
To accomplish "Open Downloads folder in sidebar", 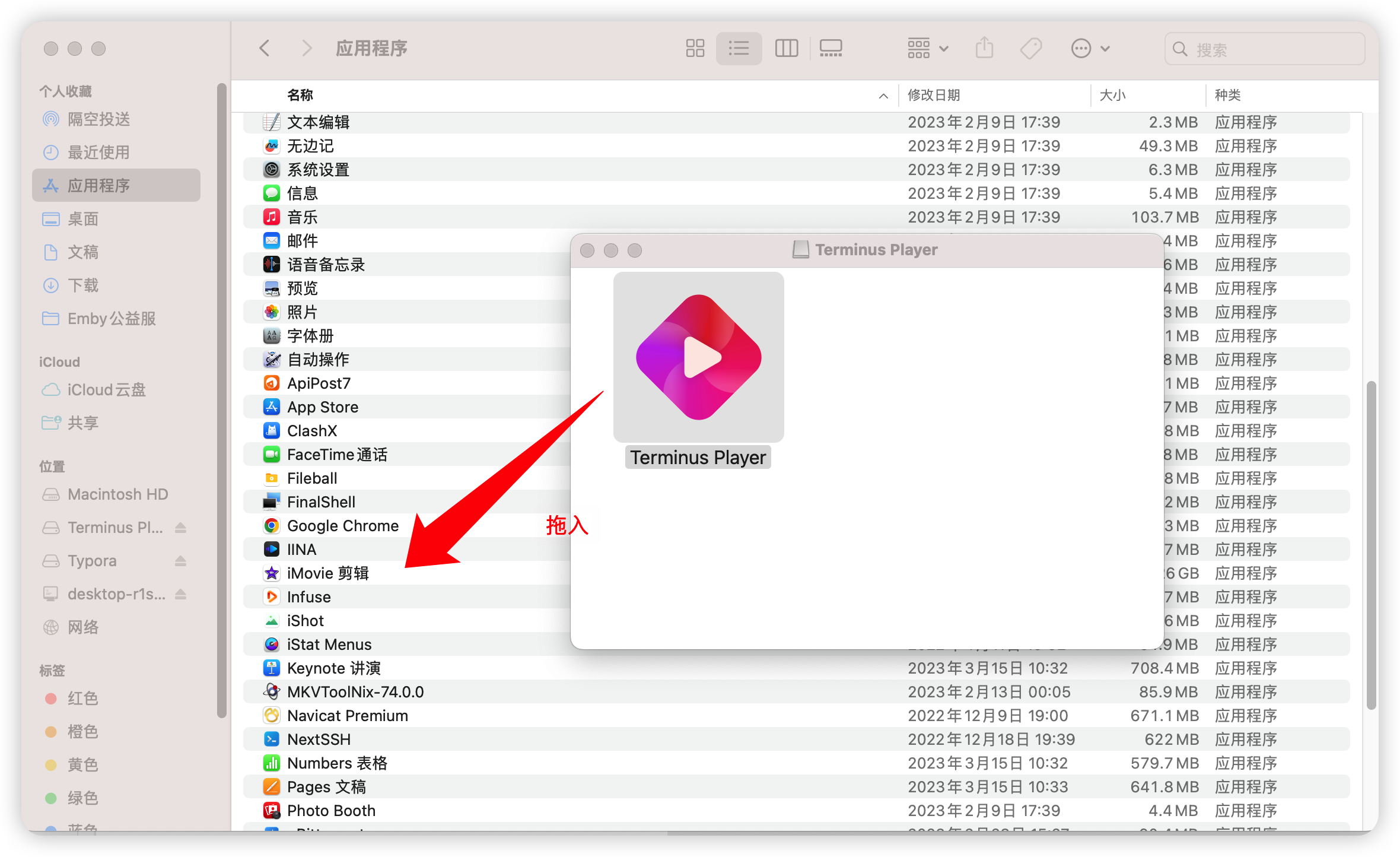I will (x=83, y=285).
